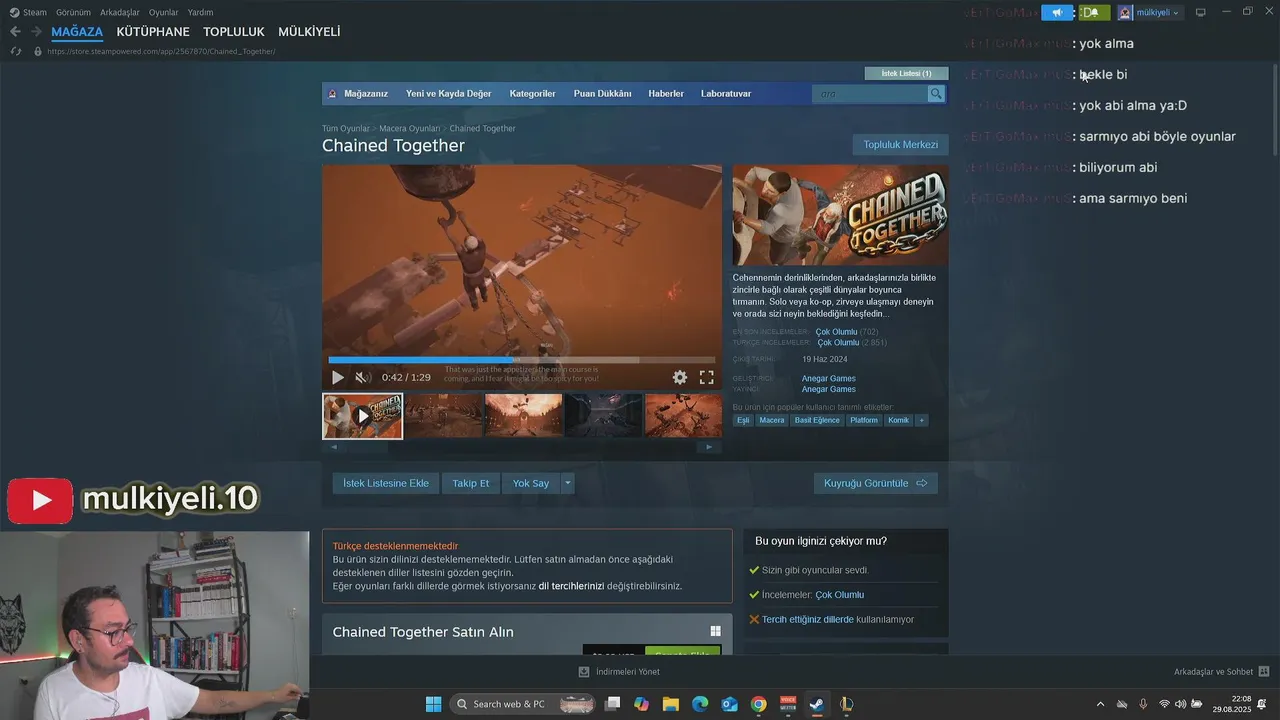Open video settings gear icon
This screenshot has height=720, width=1280.
(x=680, y=377)
